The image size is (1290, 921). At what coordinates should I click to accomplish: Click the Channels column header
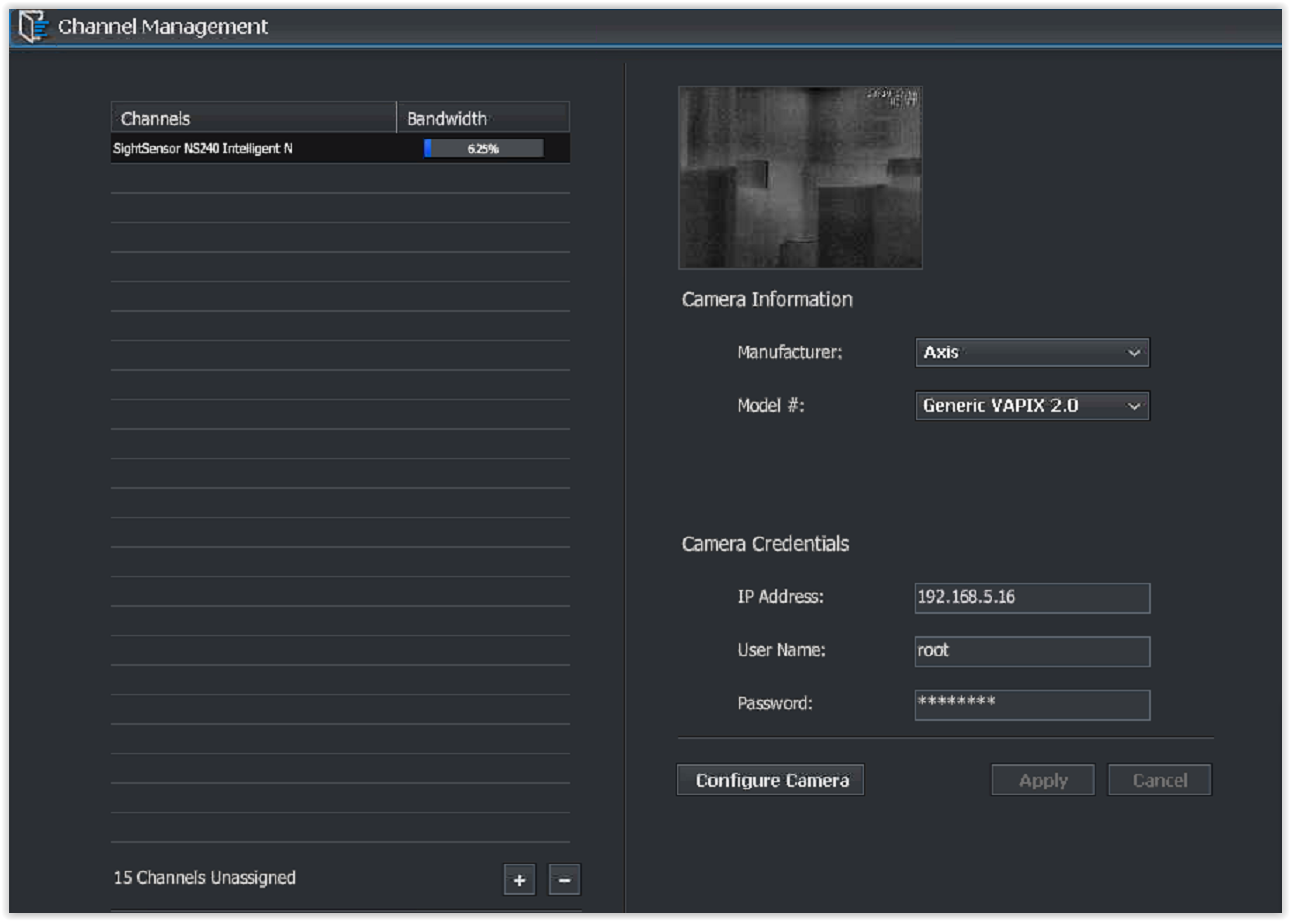coord(254,118)
